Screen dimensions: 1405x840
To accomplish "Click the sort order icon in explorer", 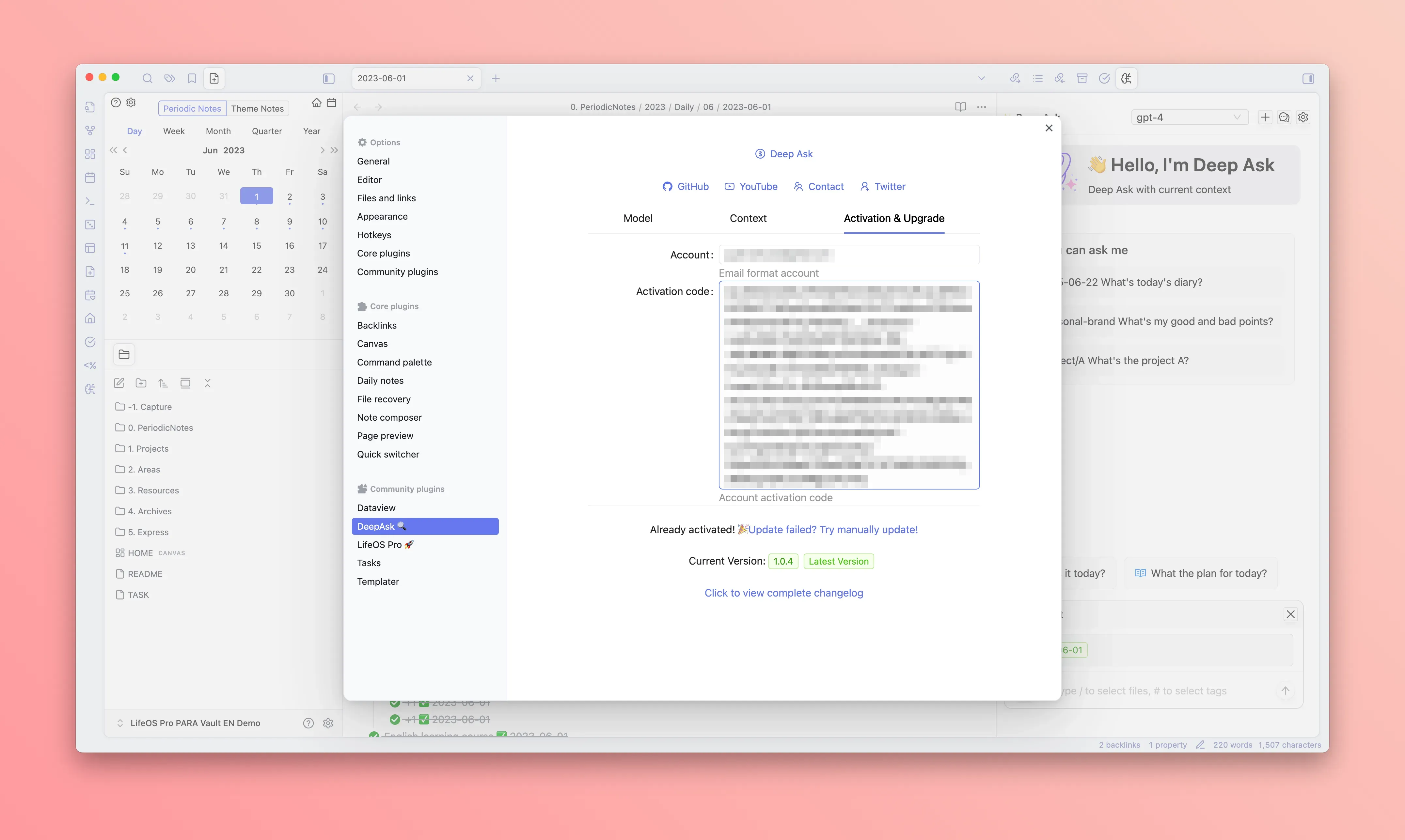I will pos(163,383).
